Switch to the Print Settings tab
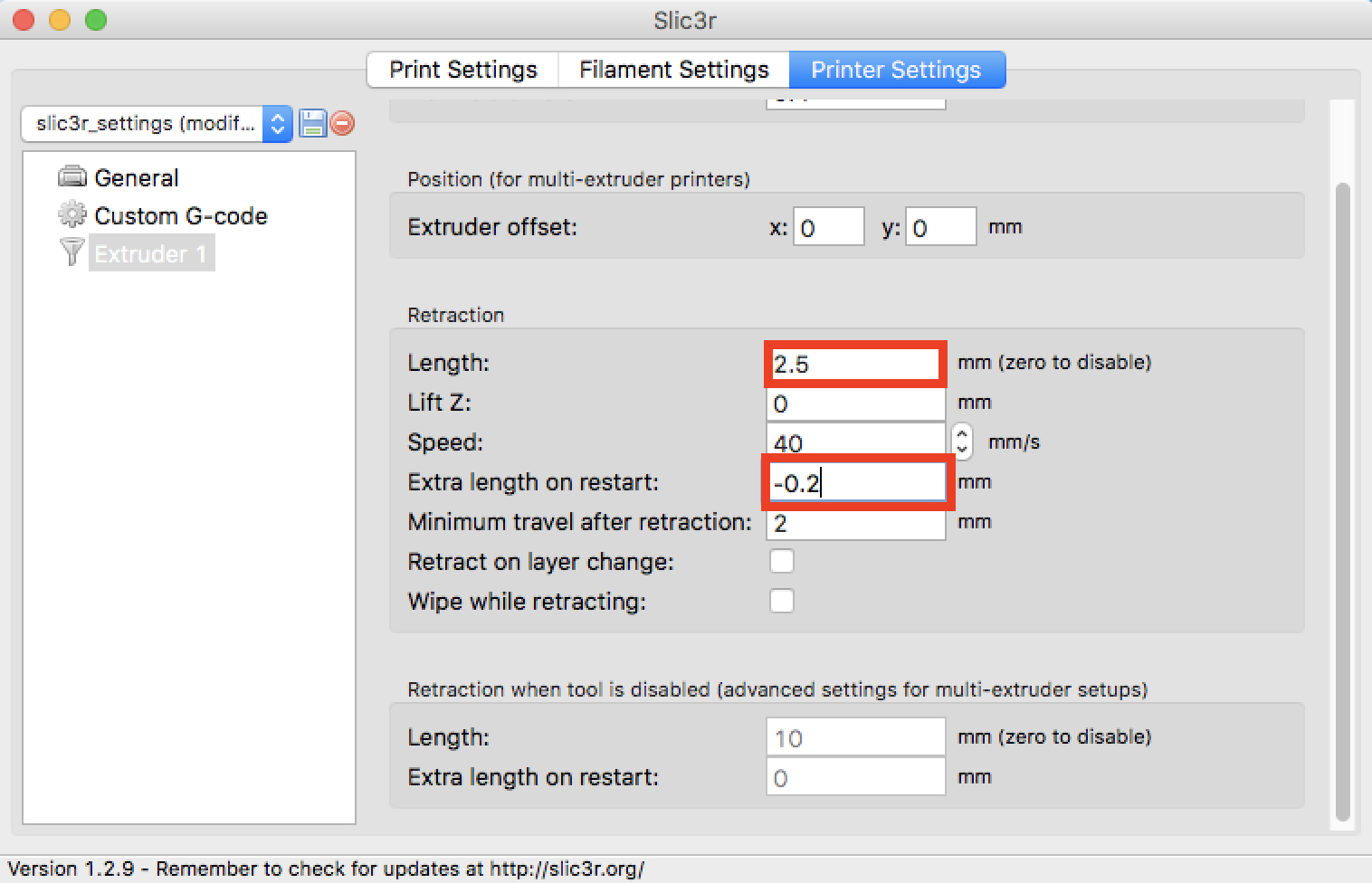Image resolution: width=1372 pixels, height=883 pixels. (462, 70)
